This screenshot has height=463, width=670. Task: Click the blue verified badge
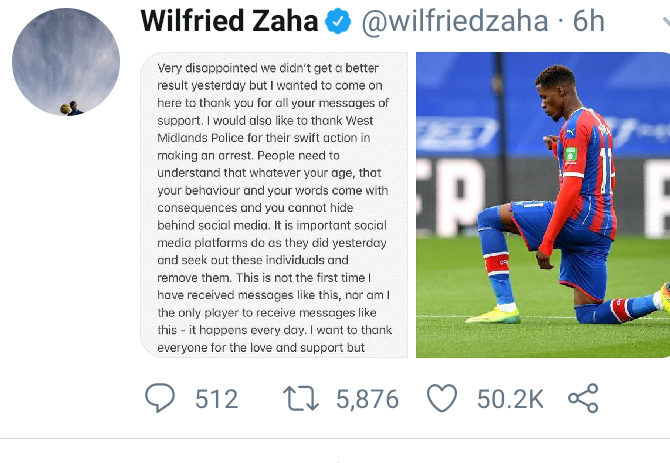click(338, 21)
